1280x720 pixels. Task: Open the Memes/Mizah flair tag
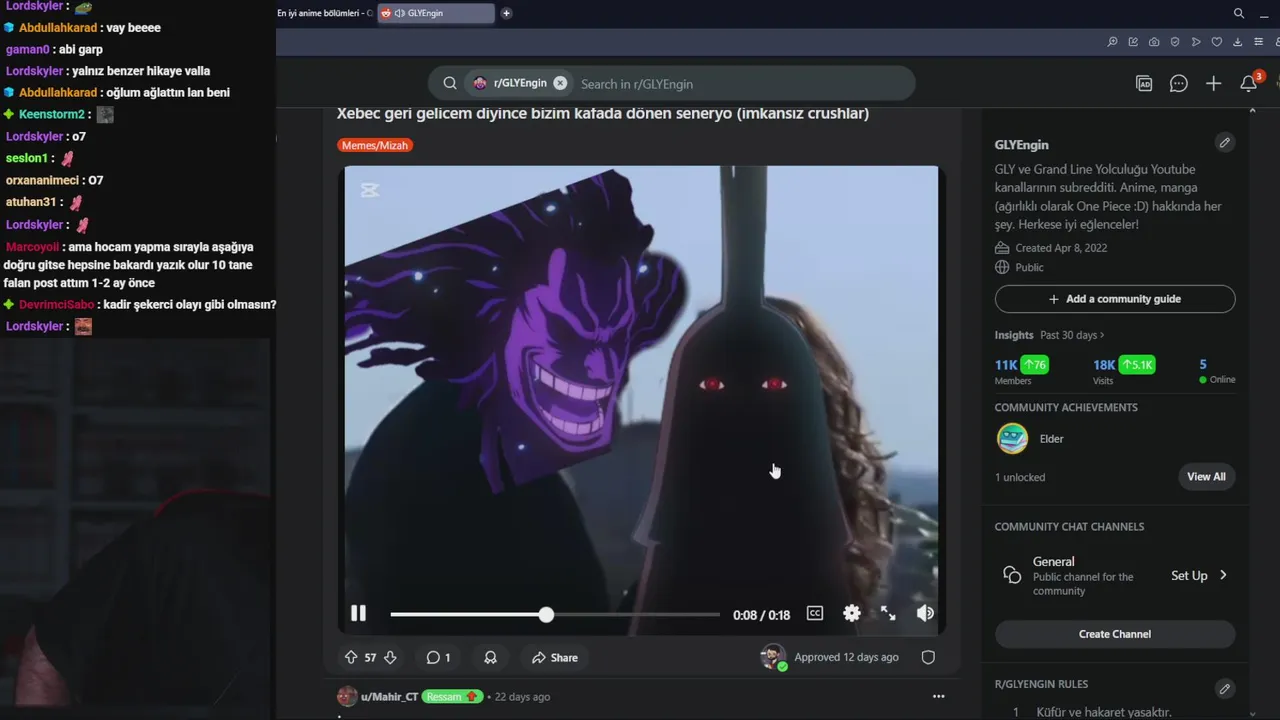375,145
